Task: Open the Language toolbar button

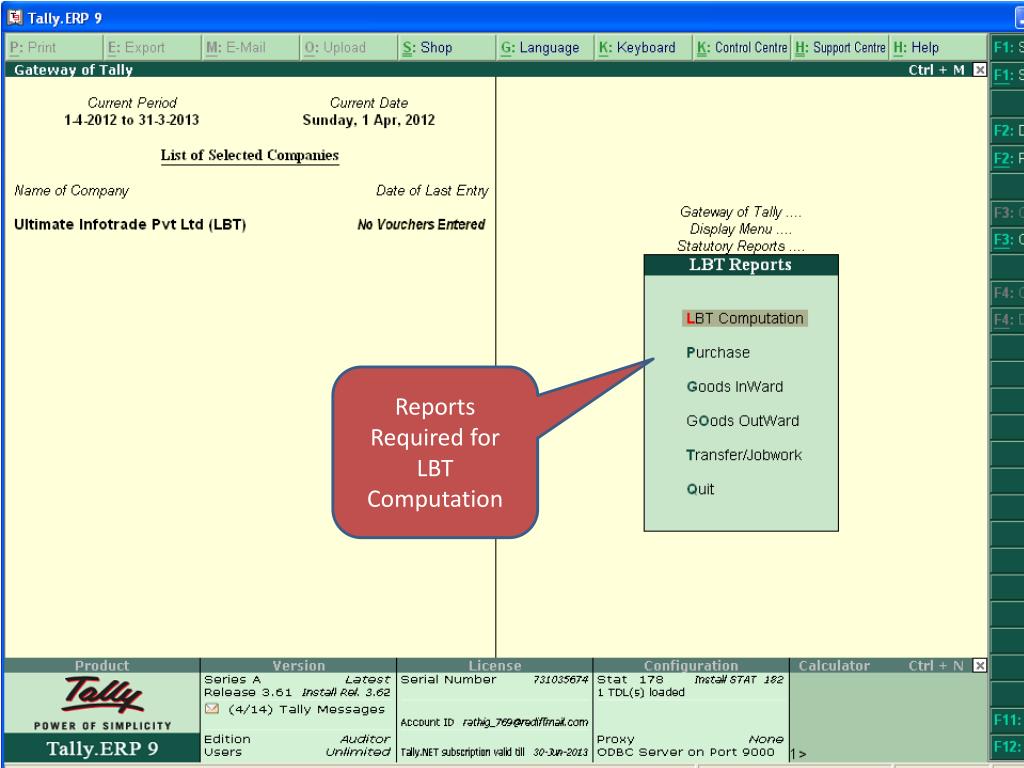Action: [x=545, y=48]
